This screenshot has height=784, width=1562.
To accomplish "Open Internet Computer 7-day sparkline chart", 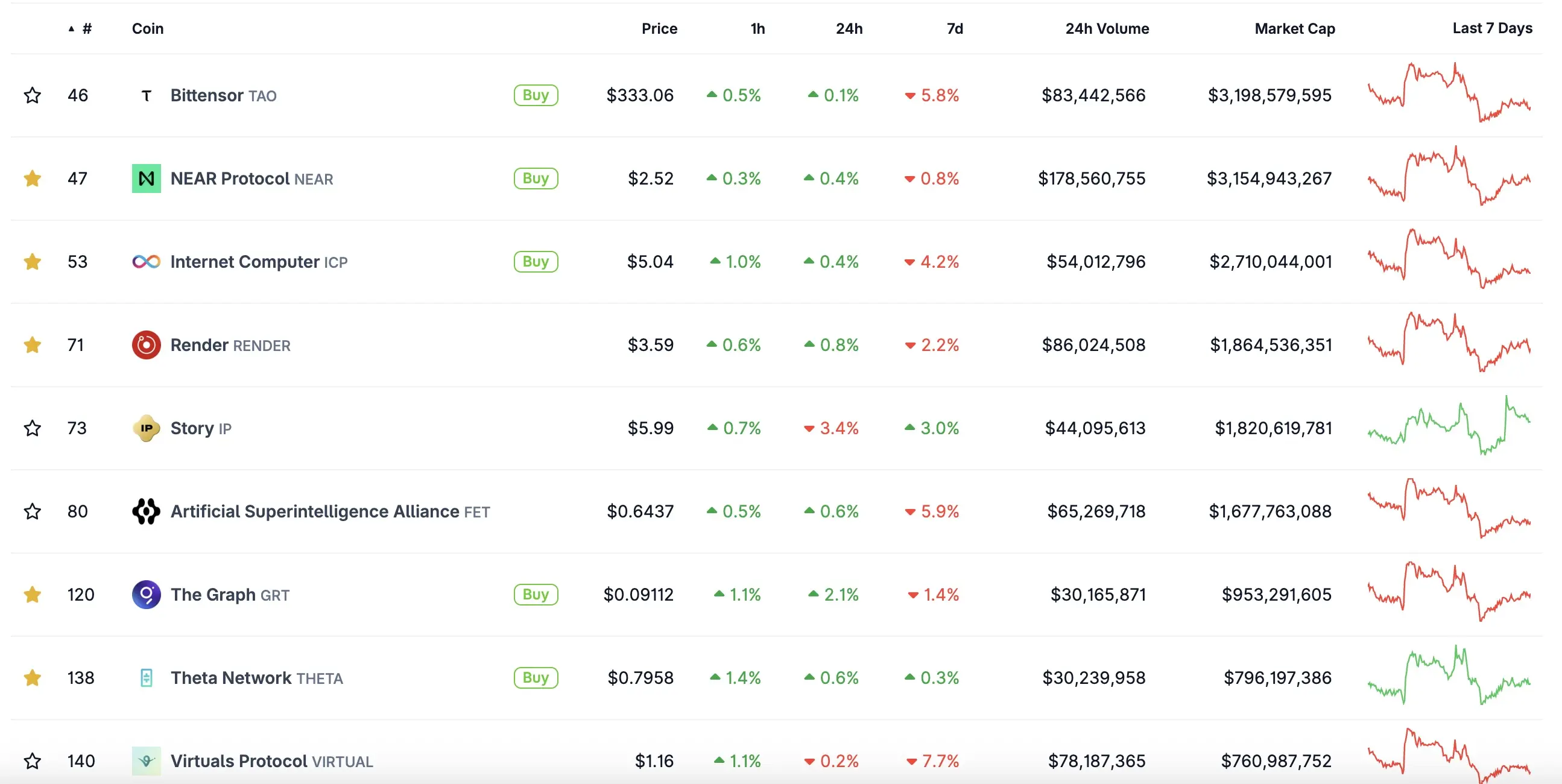I will coord(1449,259).
